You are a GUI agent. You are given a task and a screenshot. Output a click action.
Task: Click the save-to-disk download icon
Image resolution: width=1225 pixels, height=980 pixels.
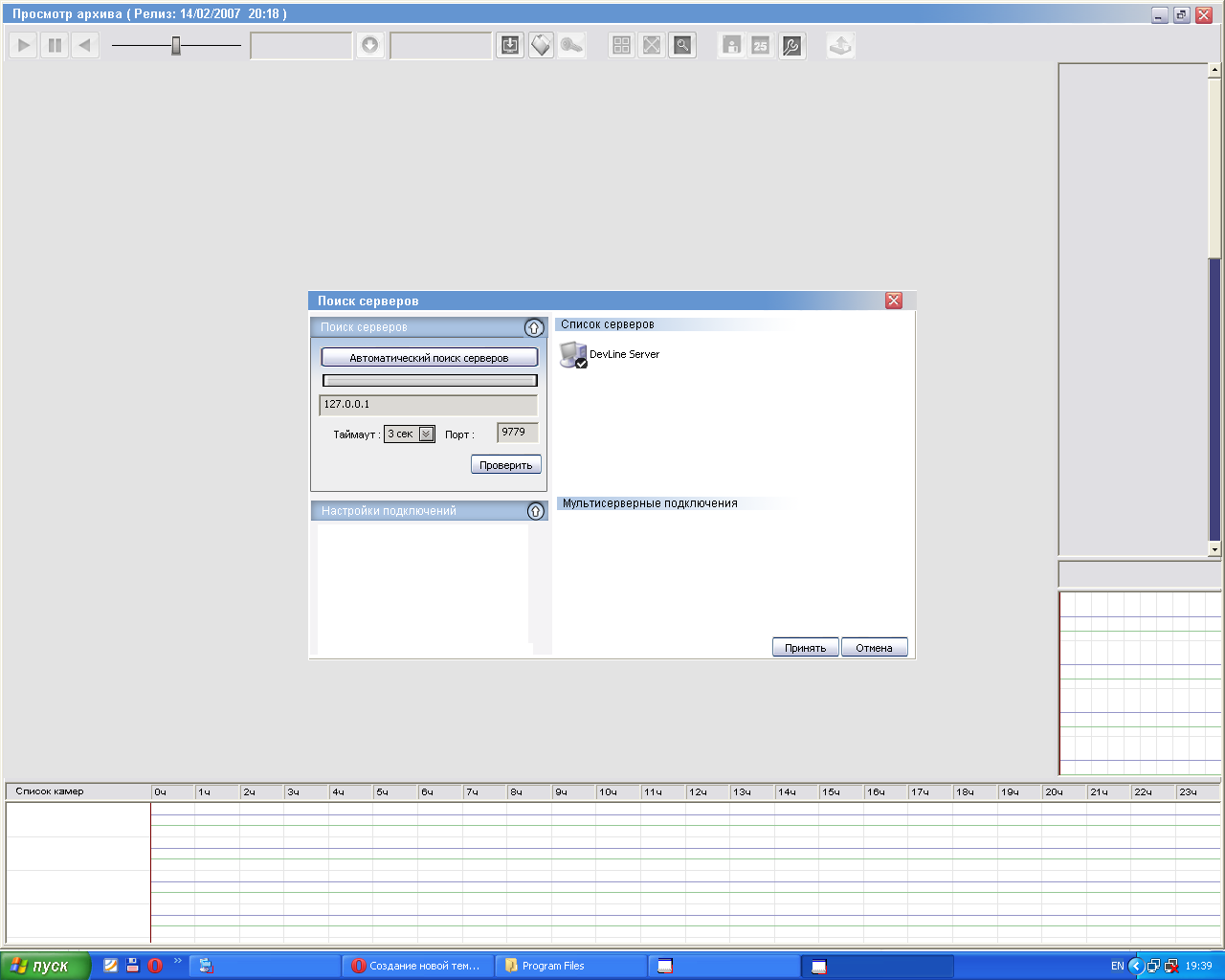tap(510, 45)
